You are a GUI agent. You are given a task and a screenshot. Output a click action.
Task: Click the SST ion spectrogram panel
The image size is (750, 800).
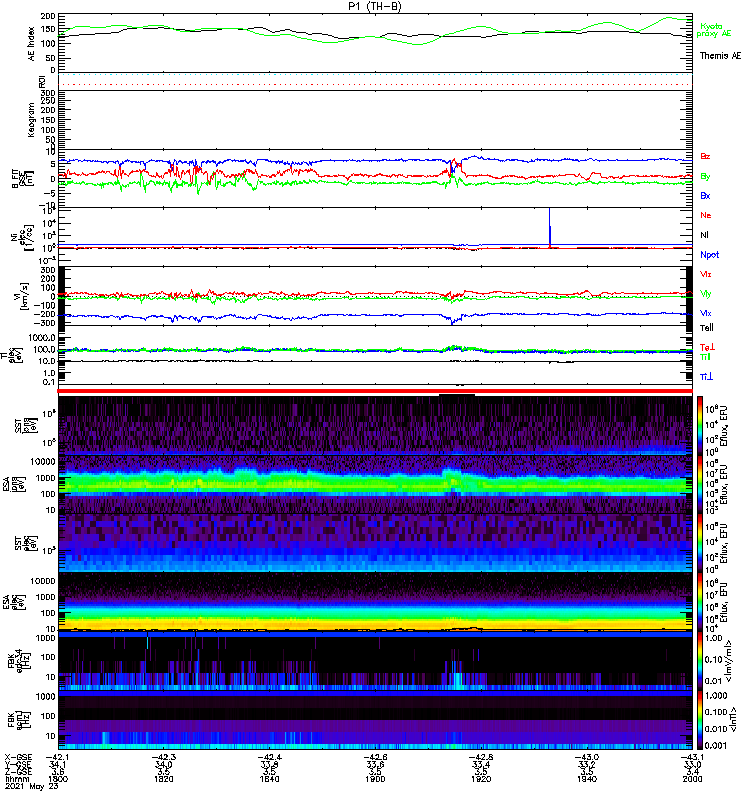tap(375, 426)
